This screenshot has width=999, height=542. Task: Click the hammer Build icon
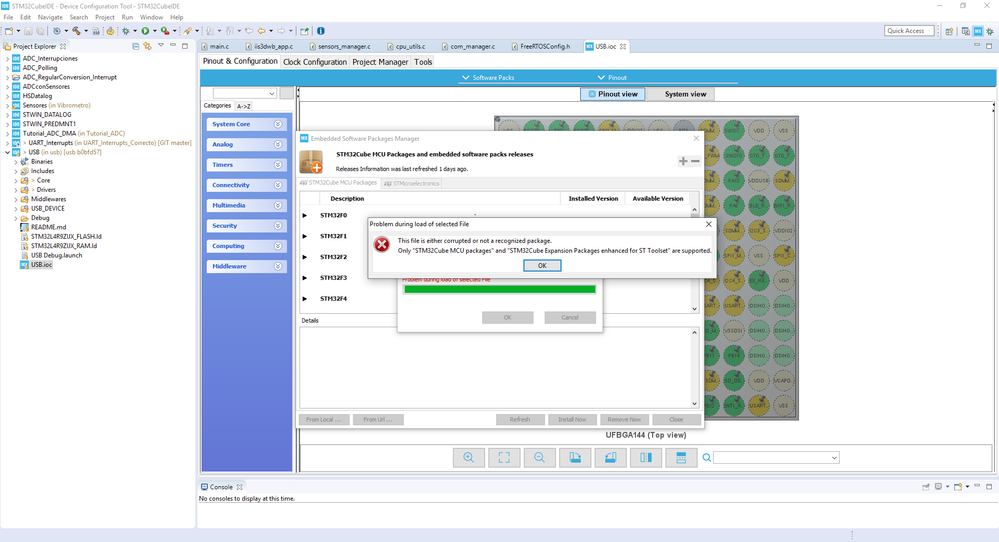(76, 31)
